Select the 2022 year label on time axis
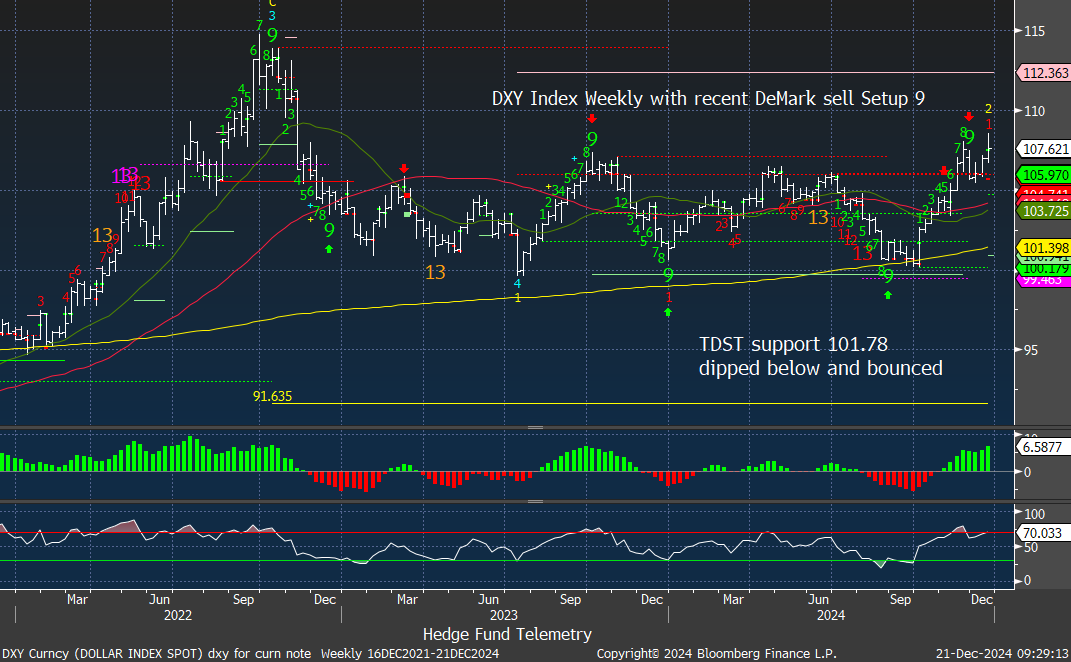 coord(178,615)
